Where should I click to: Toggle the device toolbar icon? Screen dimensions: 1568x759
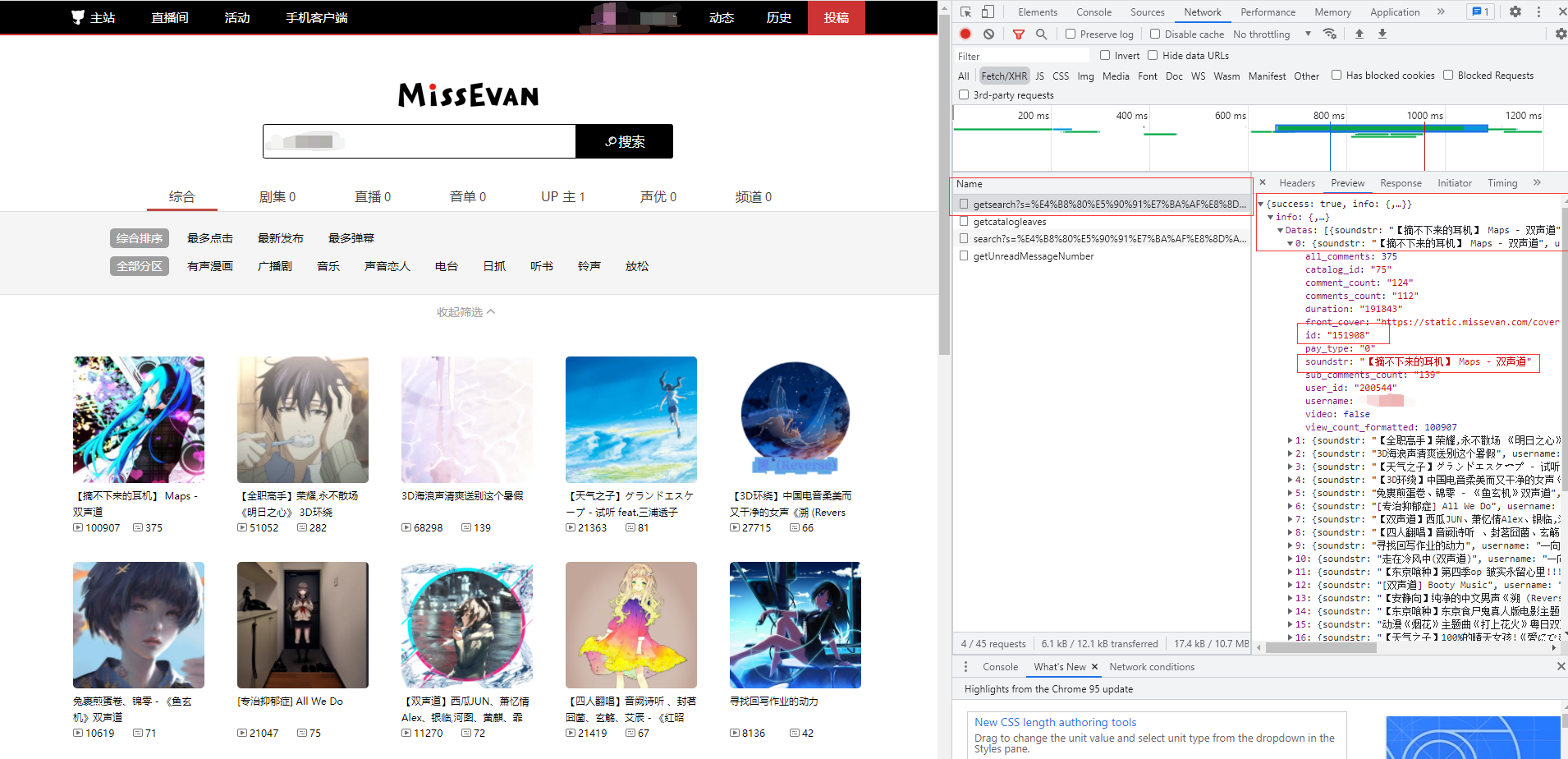pyautogui.click(x=988, y=12)
